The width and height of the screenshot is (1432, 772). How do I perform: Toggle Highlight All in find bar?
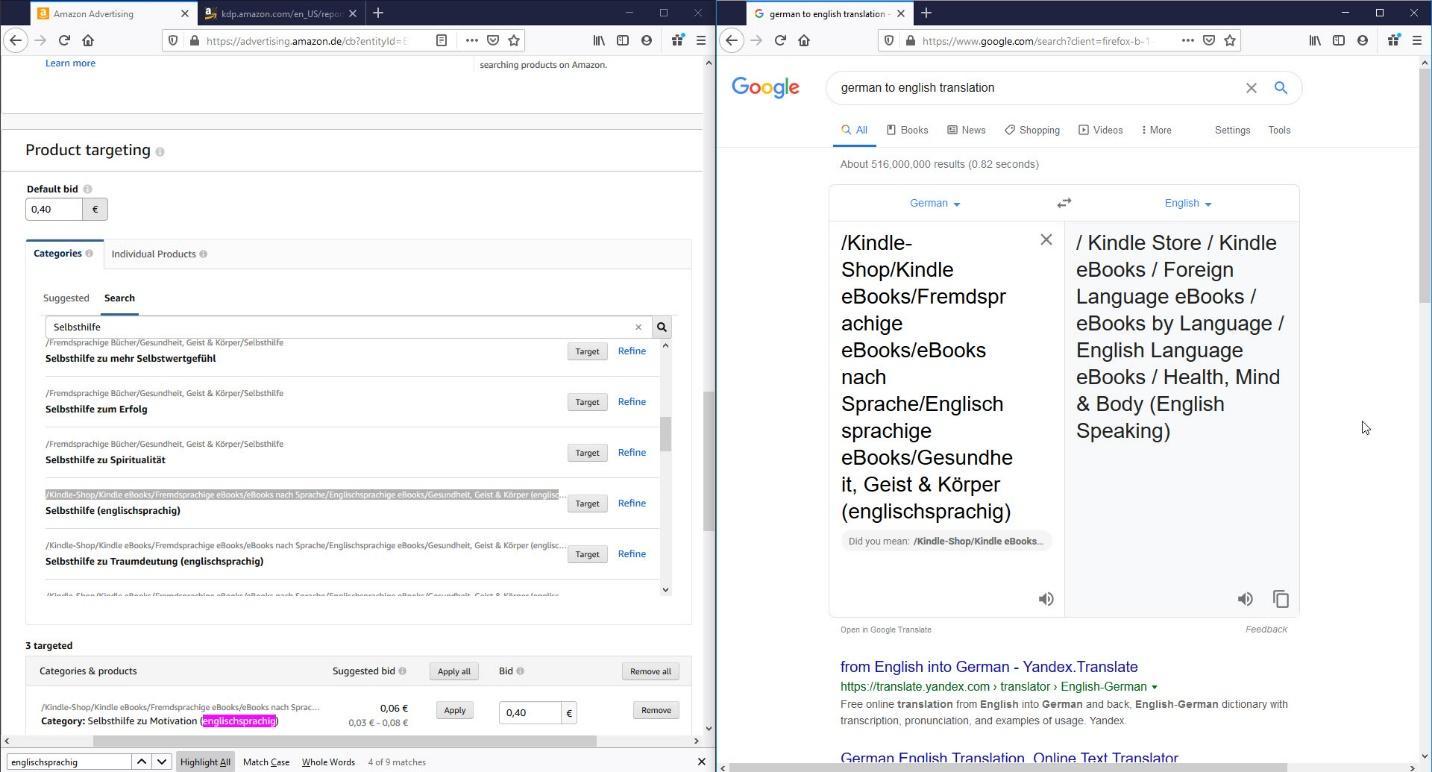pyautogui.click(x=205, y=762)
